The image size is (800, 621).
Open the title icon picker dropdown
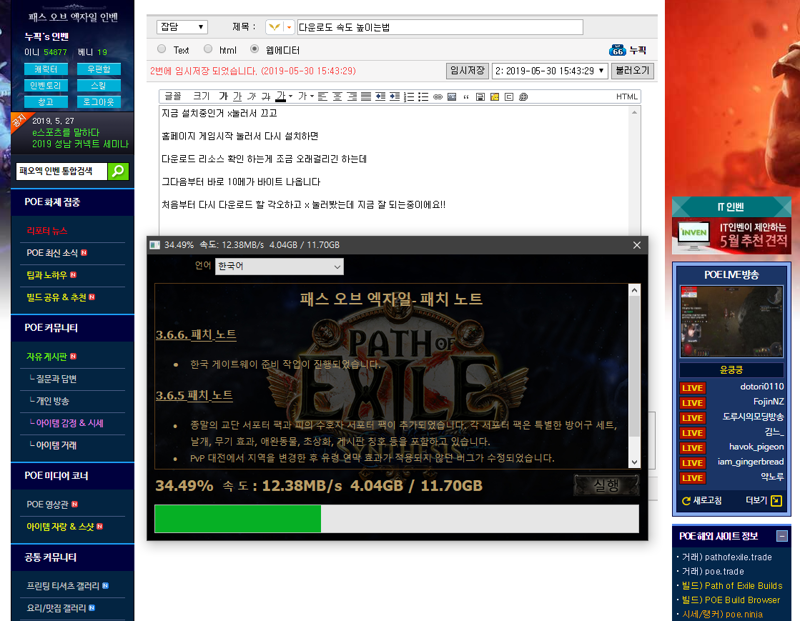(289, 27)
